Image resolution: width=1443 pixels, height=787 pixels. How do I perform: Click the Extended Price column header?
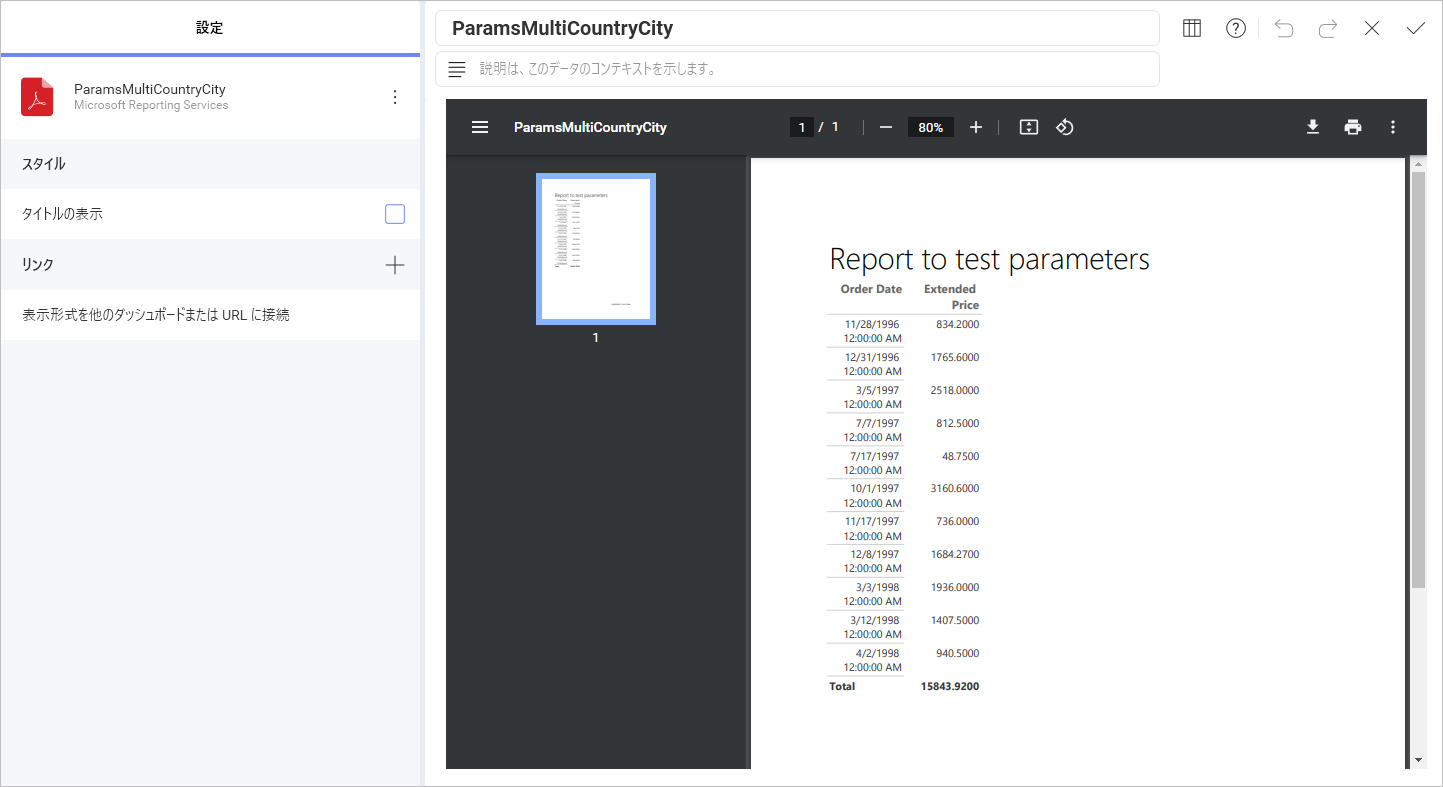(951, 297)
